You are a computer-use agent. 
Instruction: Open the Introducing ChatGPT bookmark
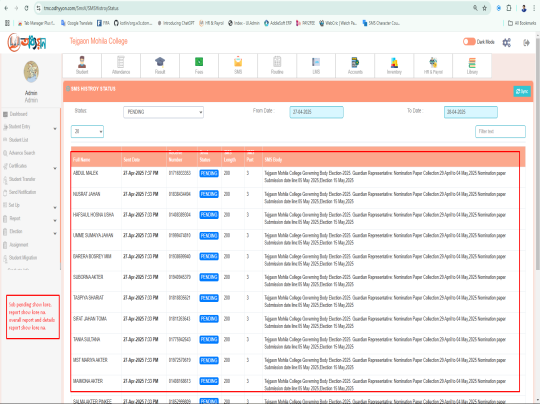(x=176, y=23)
